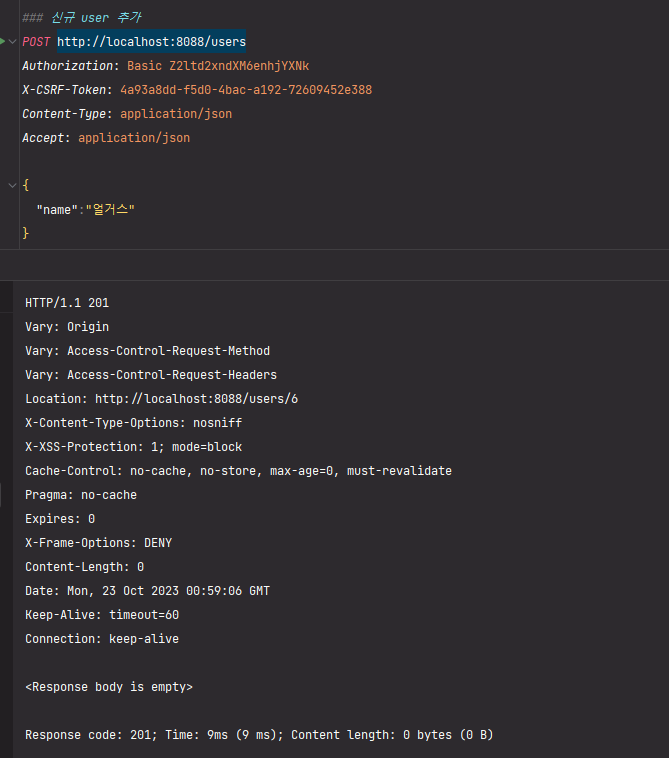Screen dimensions: 669x758
Task: Select the CSRF token value 4a93a8dd-f5d0-4bac-a192-72609452e388
Action: [x=246, y=90]
